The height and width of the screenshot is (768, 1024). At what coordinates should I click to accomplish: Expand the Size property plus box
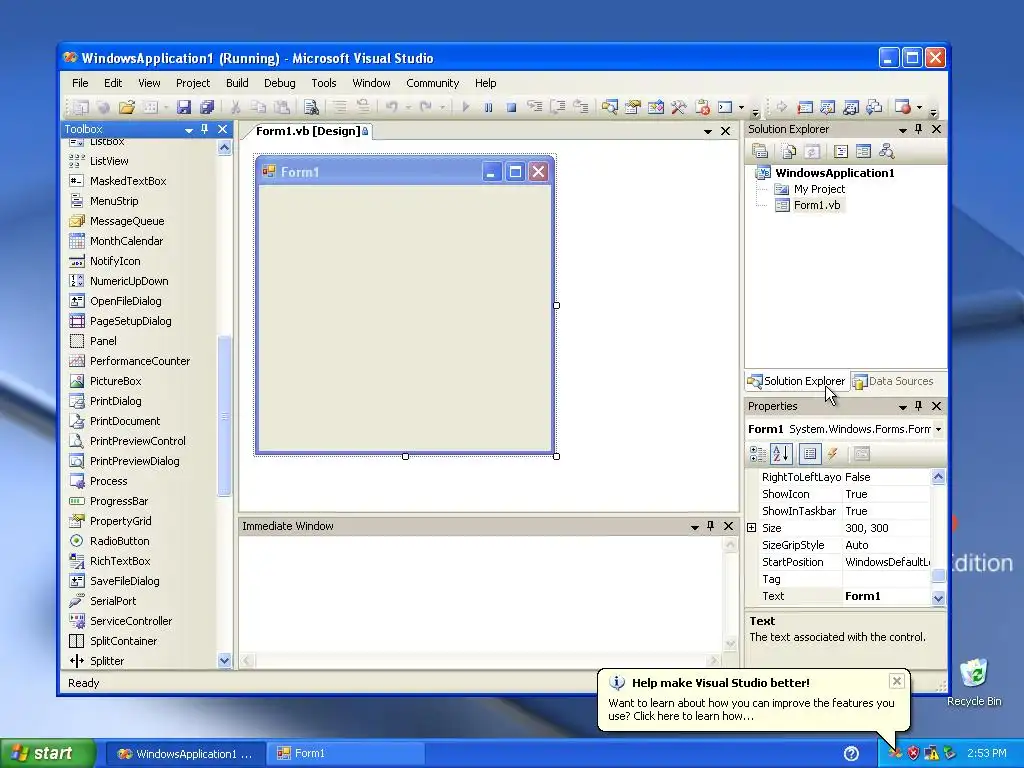[x=752, y=528]
